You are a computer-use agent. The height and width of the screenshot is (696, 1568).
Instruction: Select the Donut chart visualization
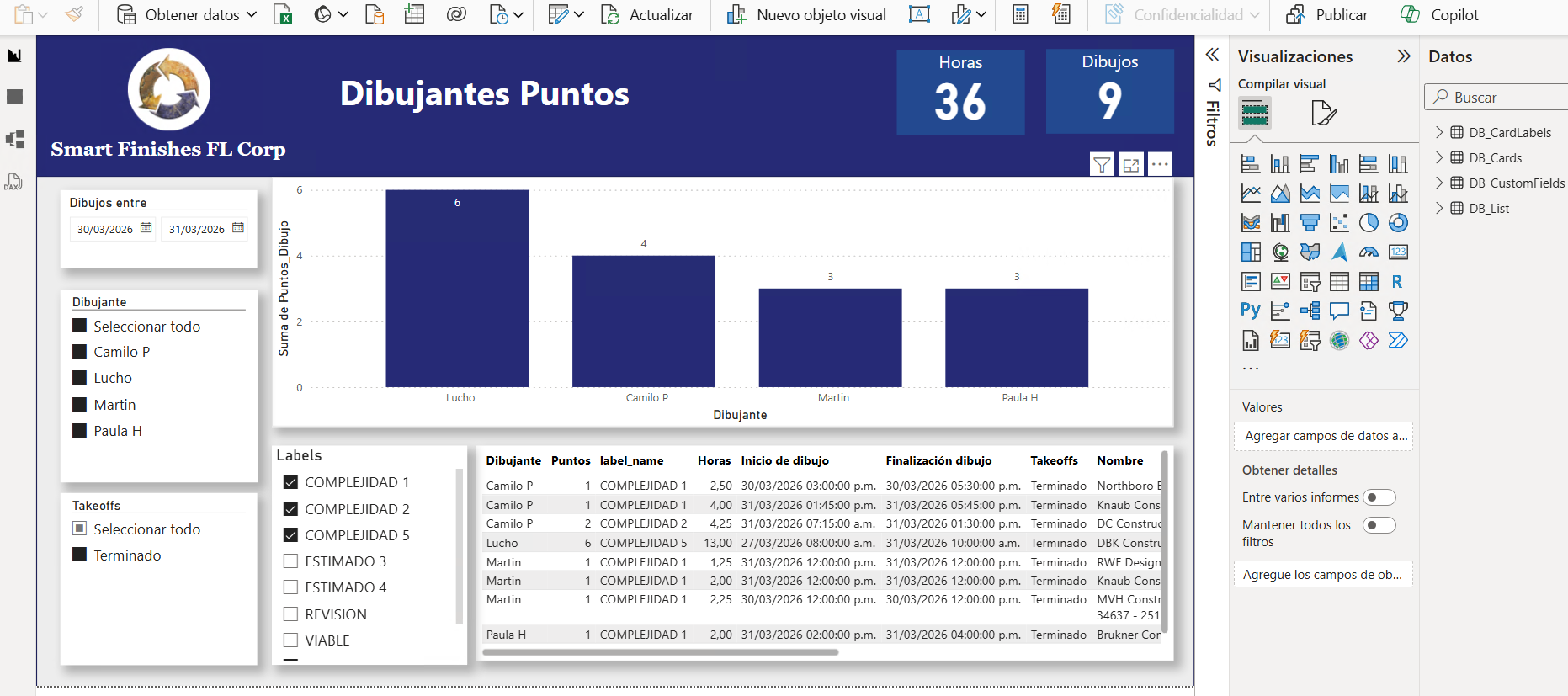(x=1398, y=222)
